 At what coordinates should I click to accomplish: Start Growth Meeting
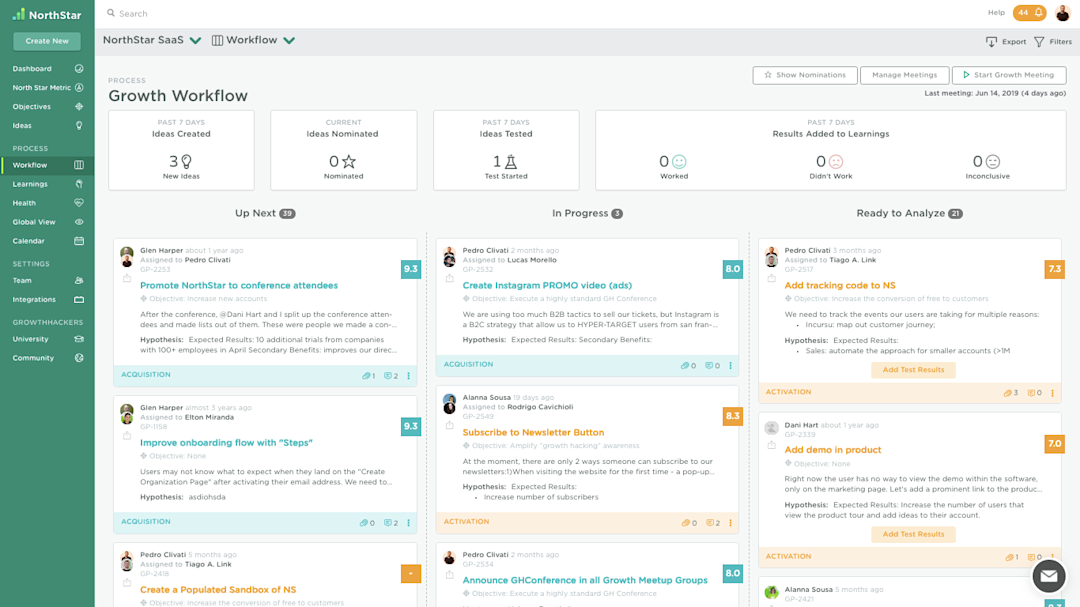pyautogui.click(x=1009, y=75)
